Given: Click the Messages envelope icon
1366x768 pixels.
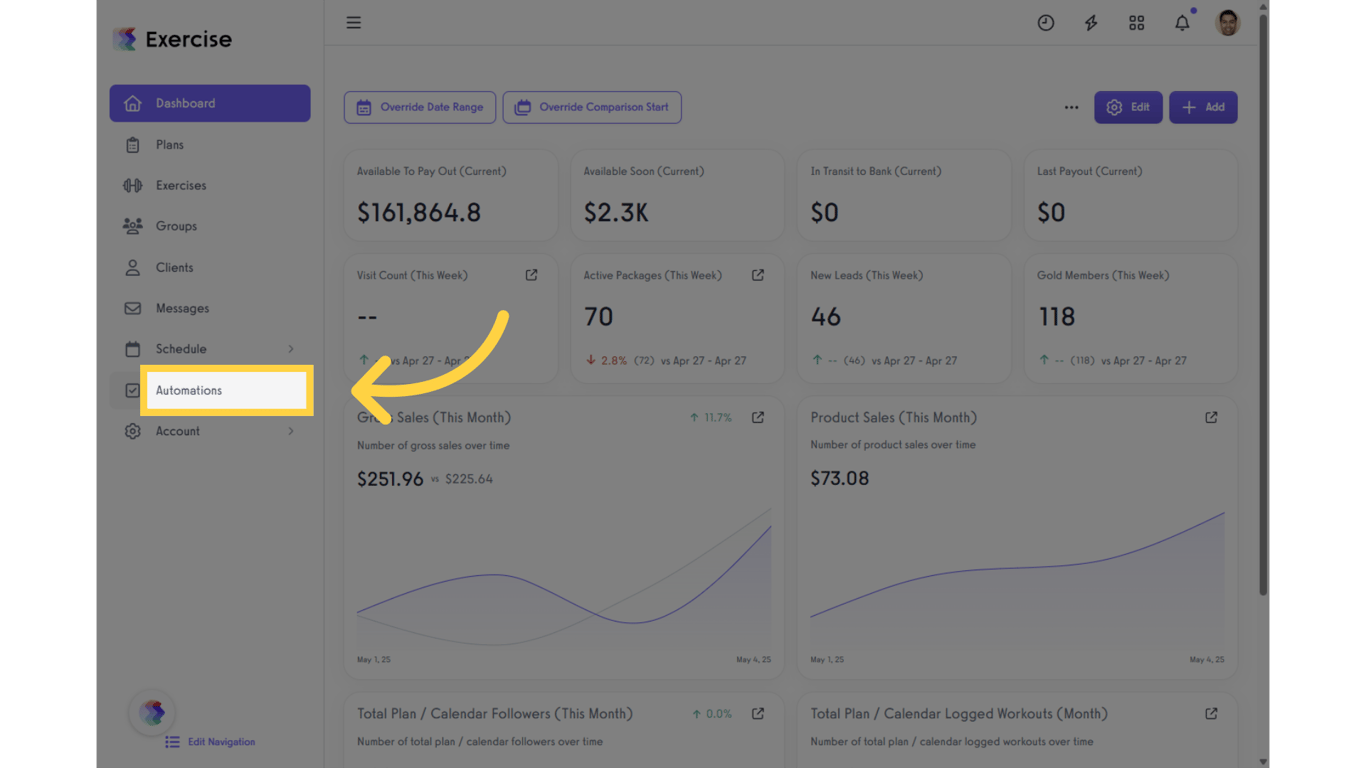Looking at the screenshot, I should [x=132, y=308].
